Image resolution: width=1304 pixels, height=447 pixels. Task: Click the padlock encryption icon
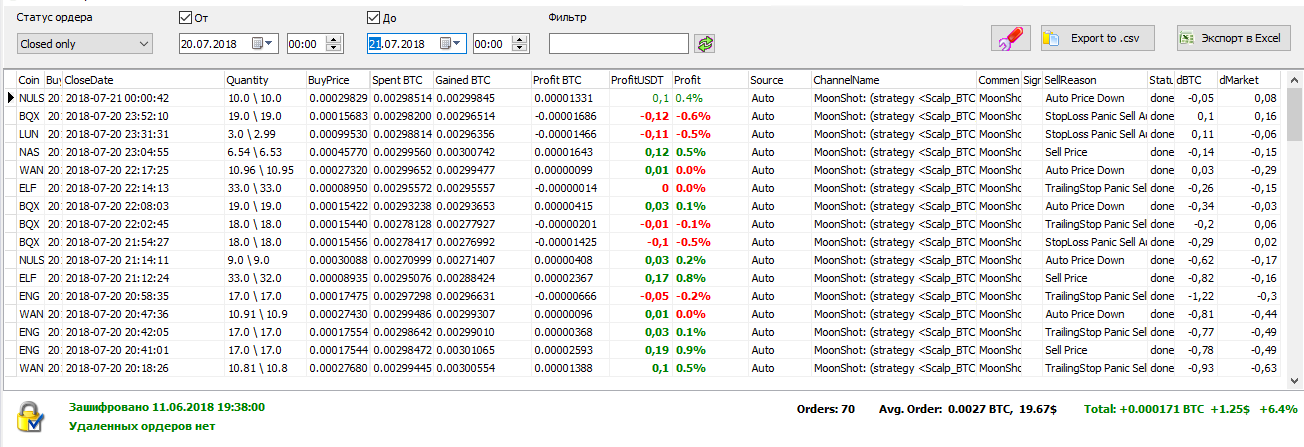(x=31, y=418)
